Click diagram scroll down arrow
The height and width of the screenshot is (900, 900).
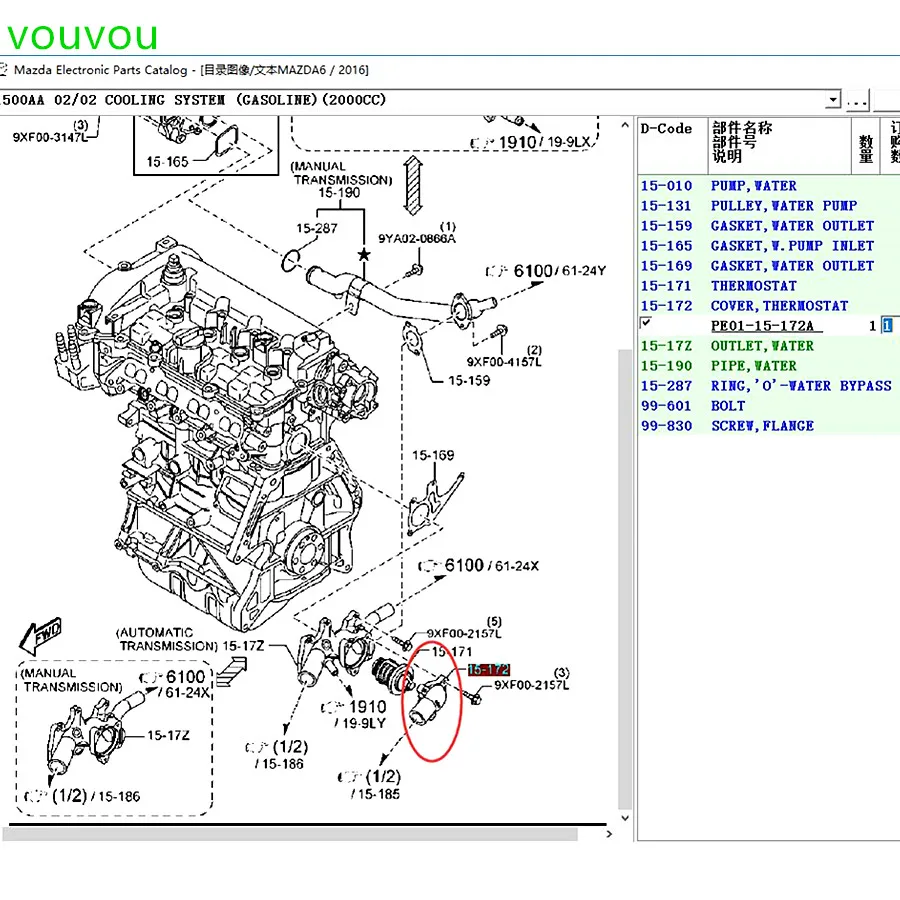tap(625, 818)
